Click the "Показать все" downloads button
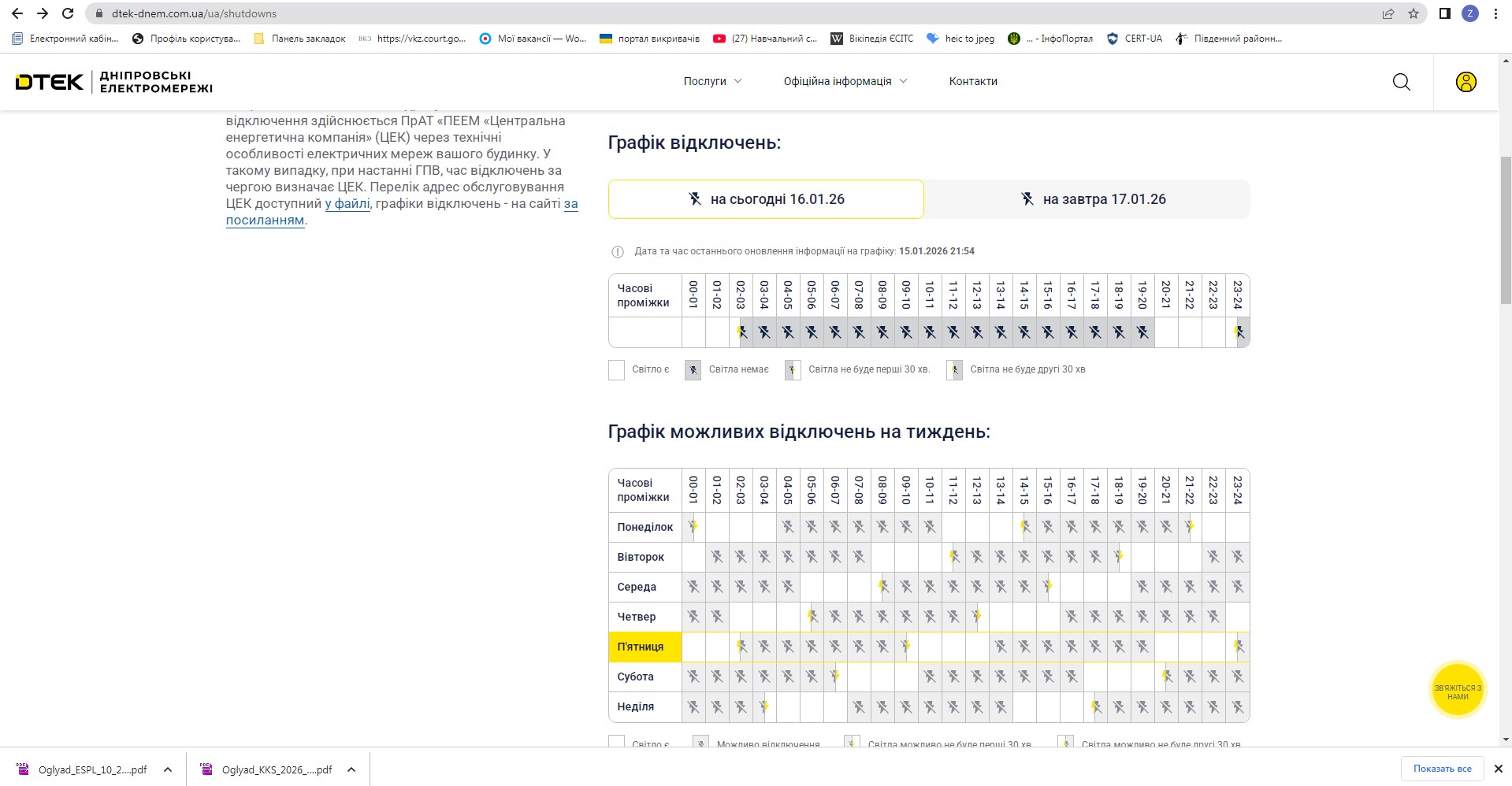Screen dimensions: 1512x786 click(1442, 769)
